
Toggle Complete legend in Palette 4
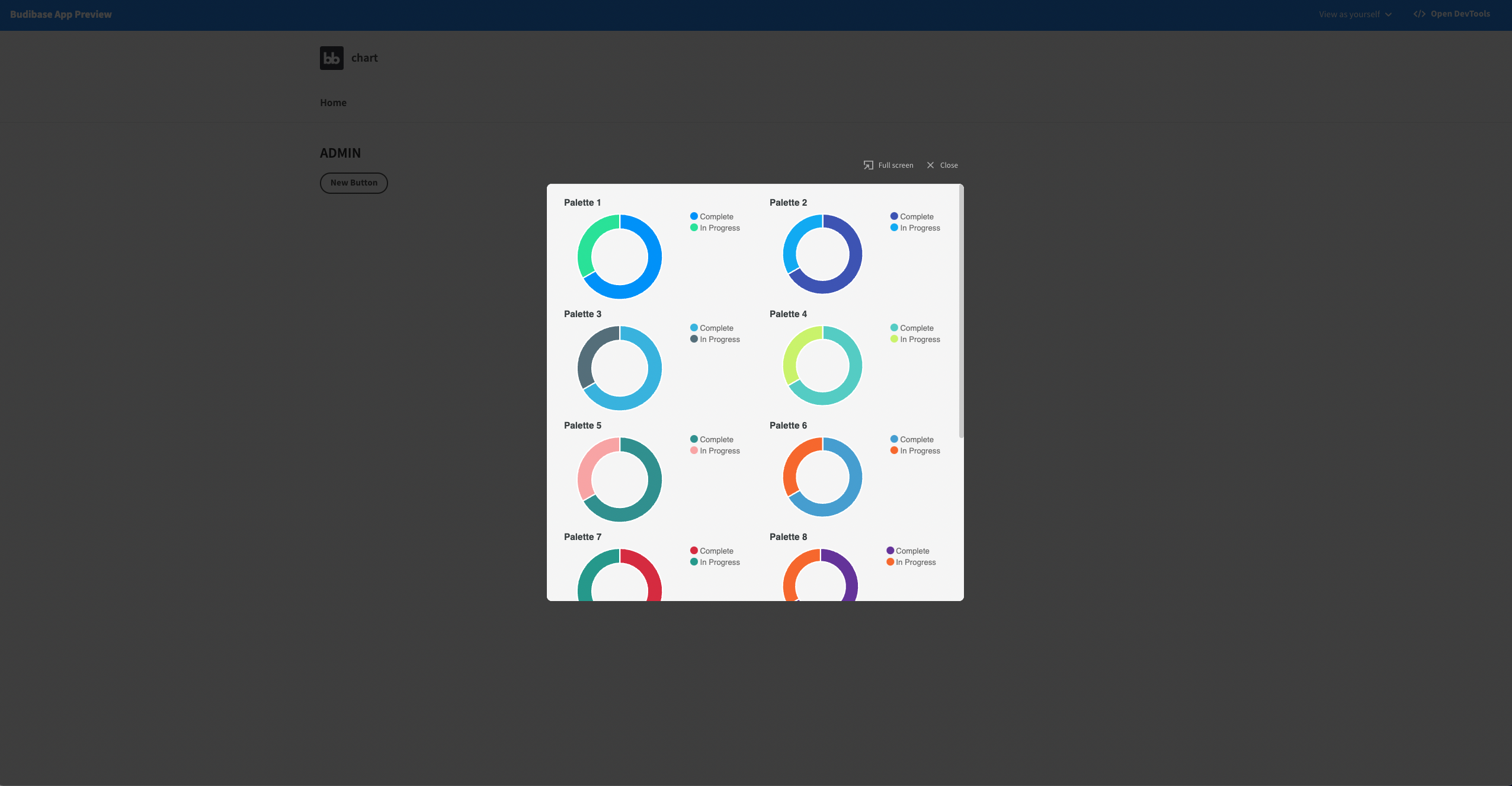point(912,328)
